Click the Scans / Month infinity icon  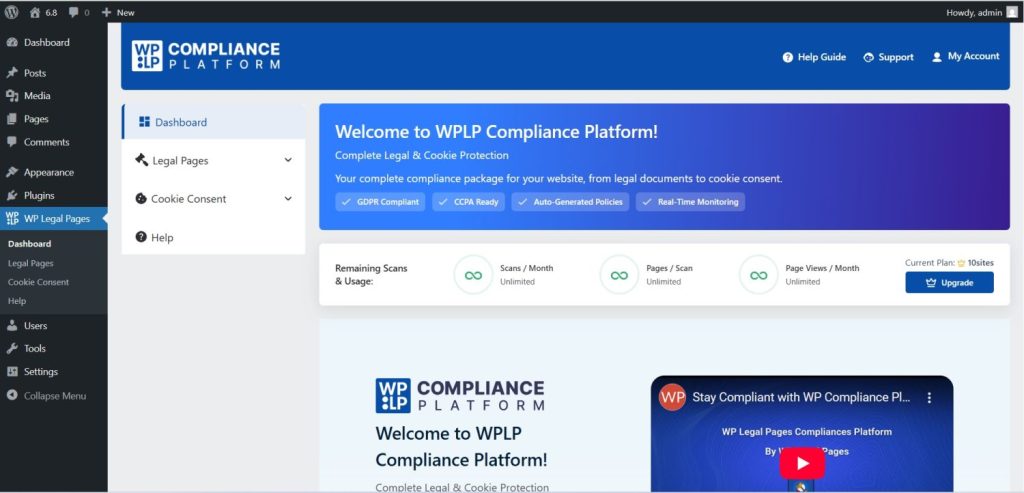point(473,275)
